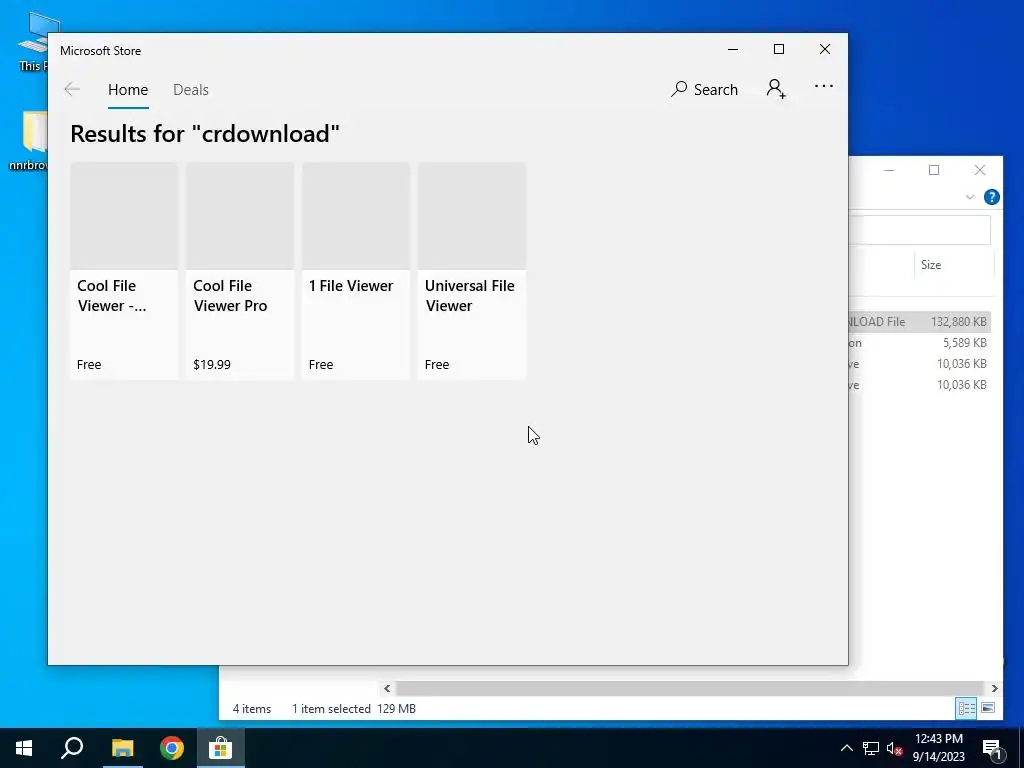
Task: Open the Windows Start menu
Action: (24, 748)
